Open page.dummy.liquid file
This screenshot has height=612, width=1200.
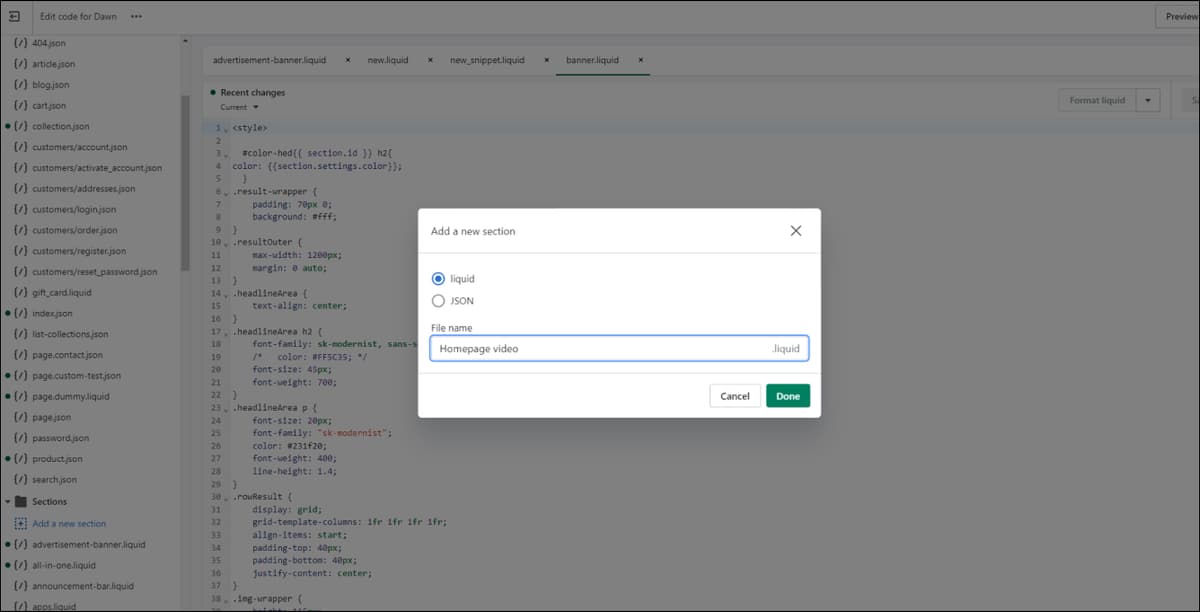click(x=70, y=397)
